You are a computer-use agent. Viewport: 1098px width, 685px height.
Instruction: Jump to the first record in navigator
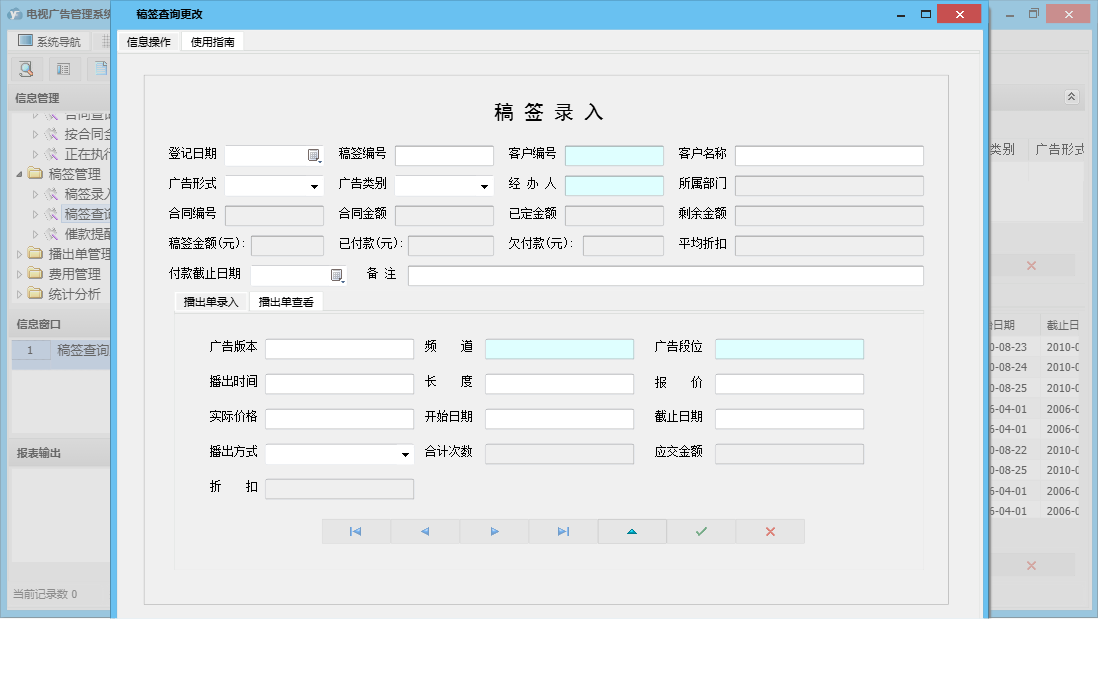(x=356, y=532)
